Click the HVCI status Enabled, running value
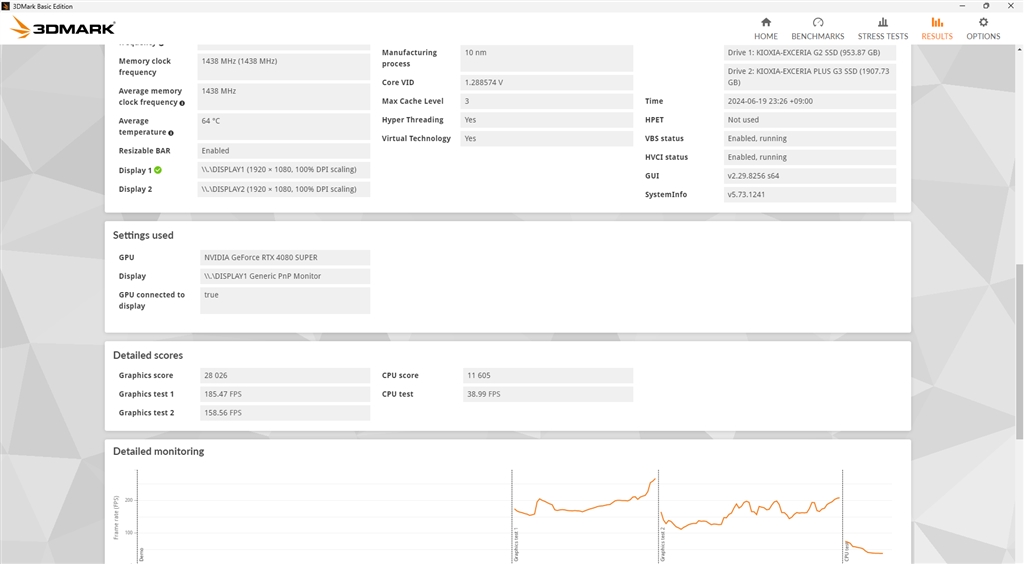The width and height of the screenshot is (1024, 564). click(810, 157)
